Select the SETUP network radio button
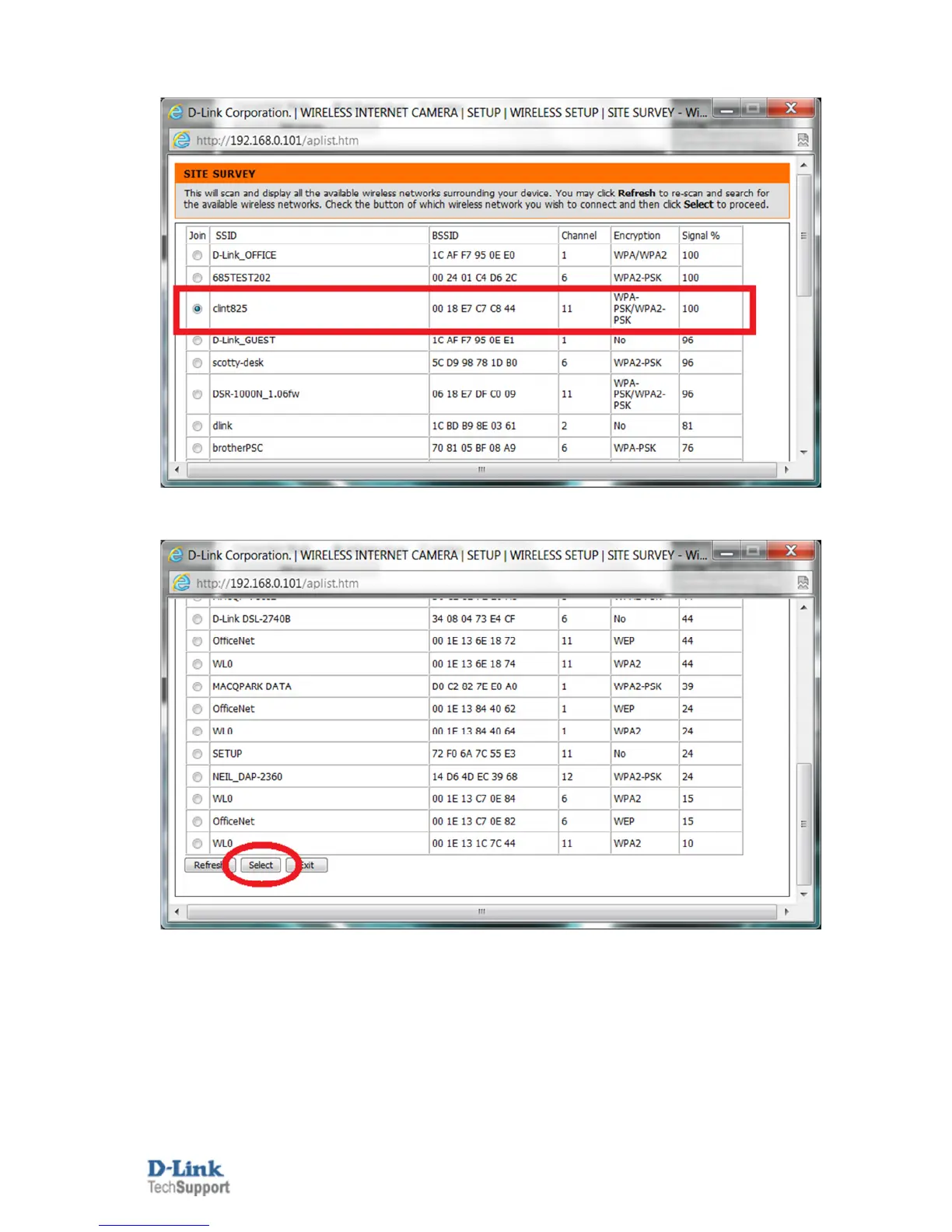 (x=198, y=754)
